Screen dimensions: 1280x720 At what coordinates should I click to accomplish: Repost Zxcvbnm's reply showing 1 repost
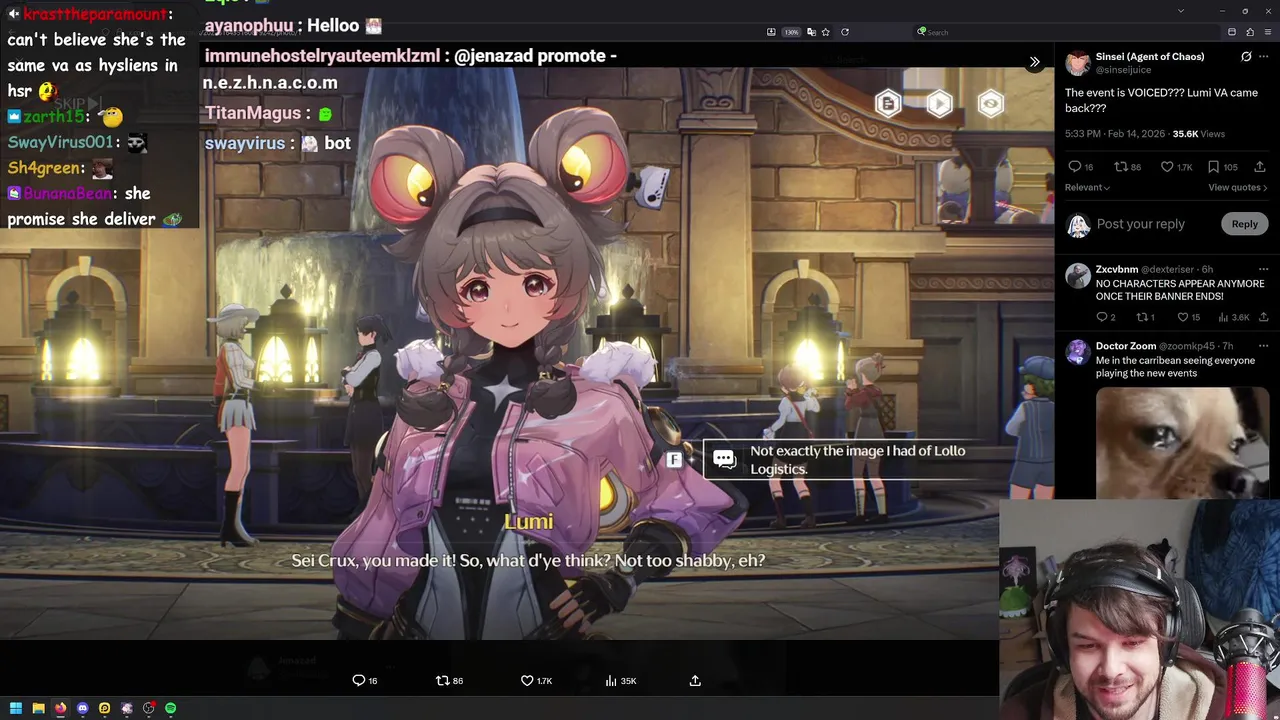[x=1145, y=317]
